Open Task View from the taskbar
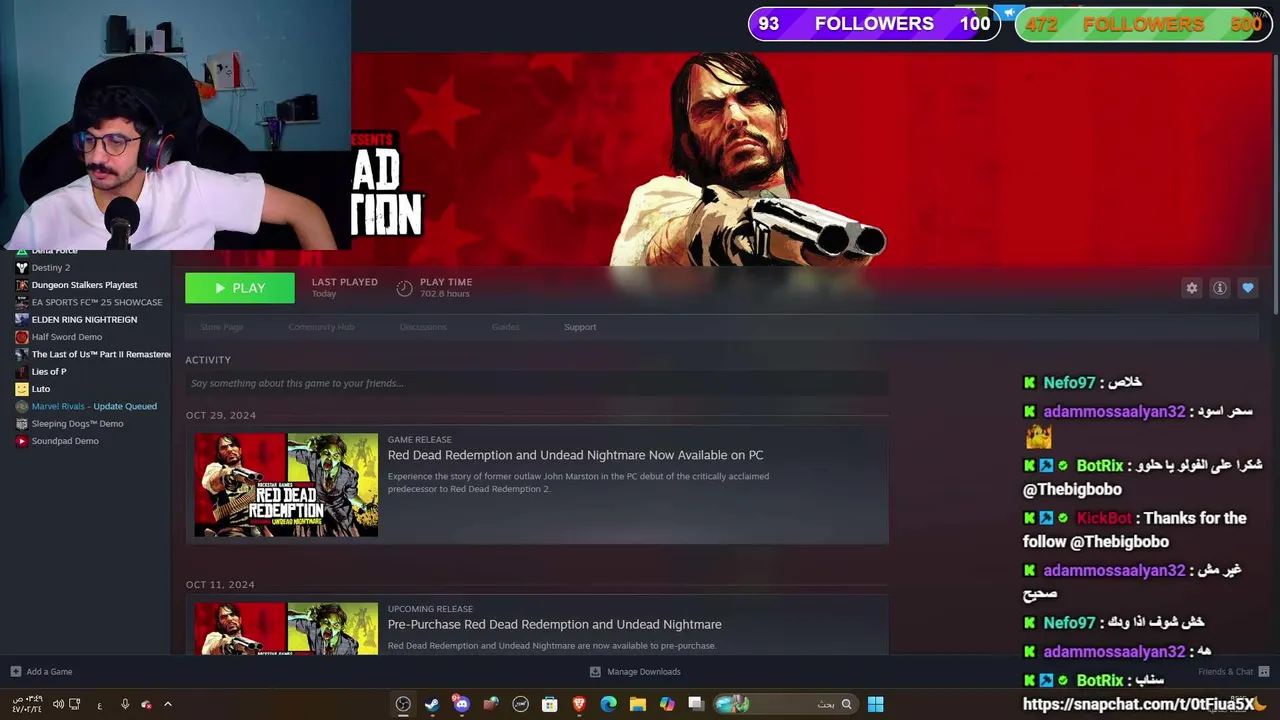 click(x=696, y=704)
